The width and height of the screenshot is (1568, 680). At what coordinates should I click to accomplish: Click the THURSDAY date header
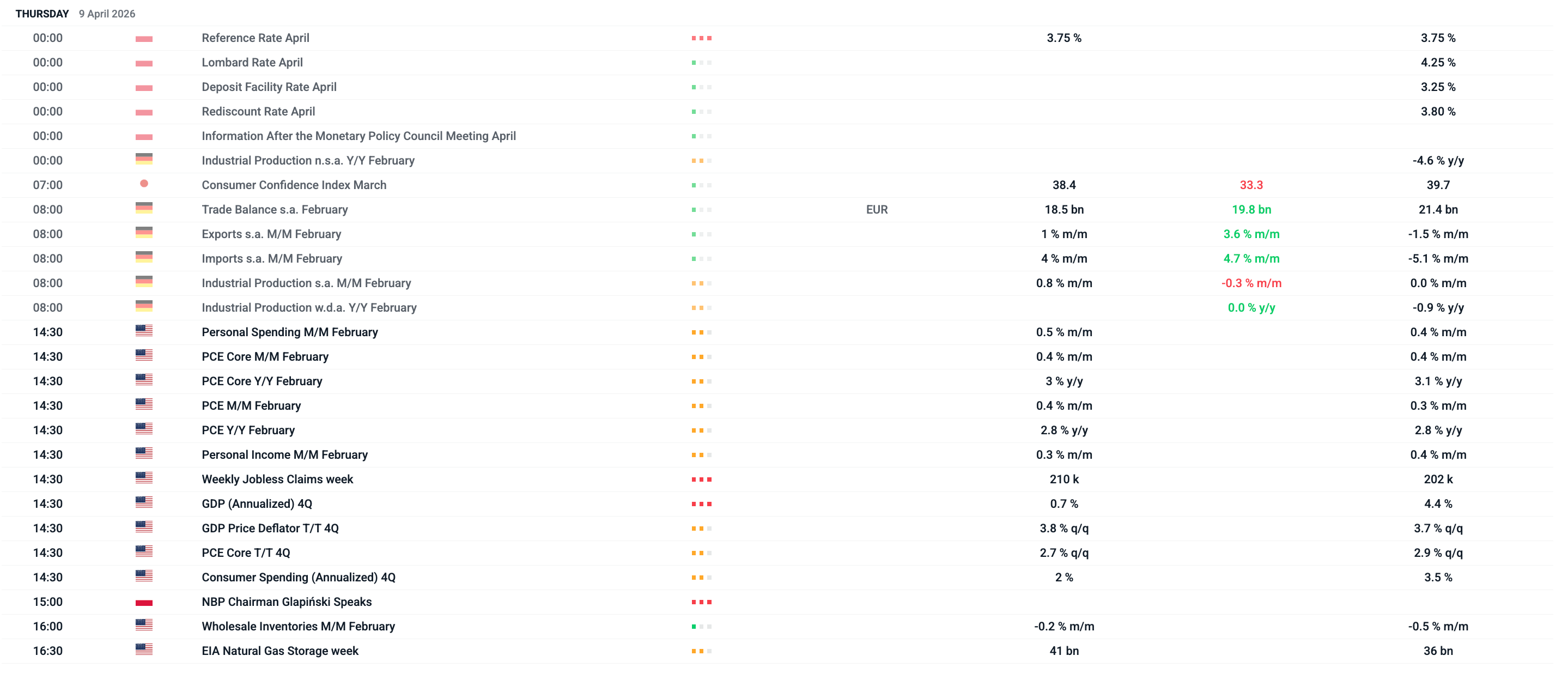[x=42, y=14]
